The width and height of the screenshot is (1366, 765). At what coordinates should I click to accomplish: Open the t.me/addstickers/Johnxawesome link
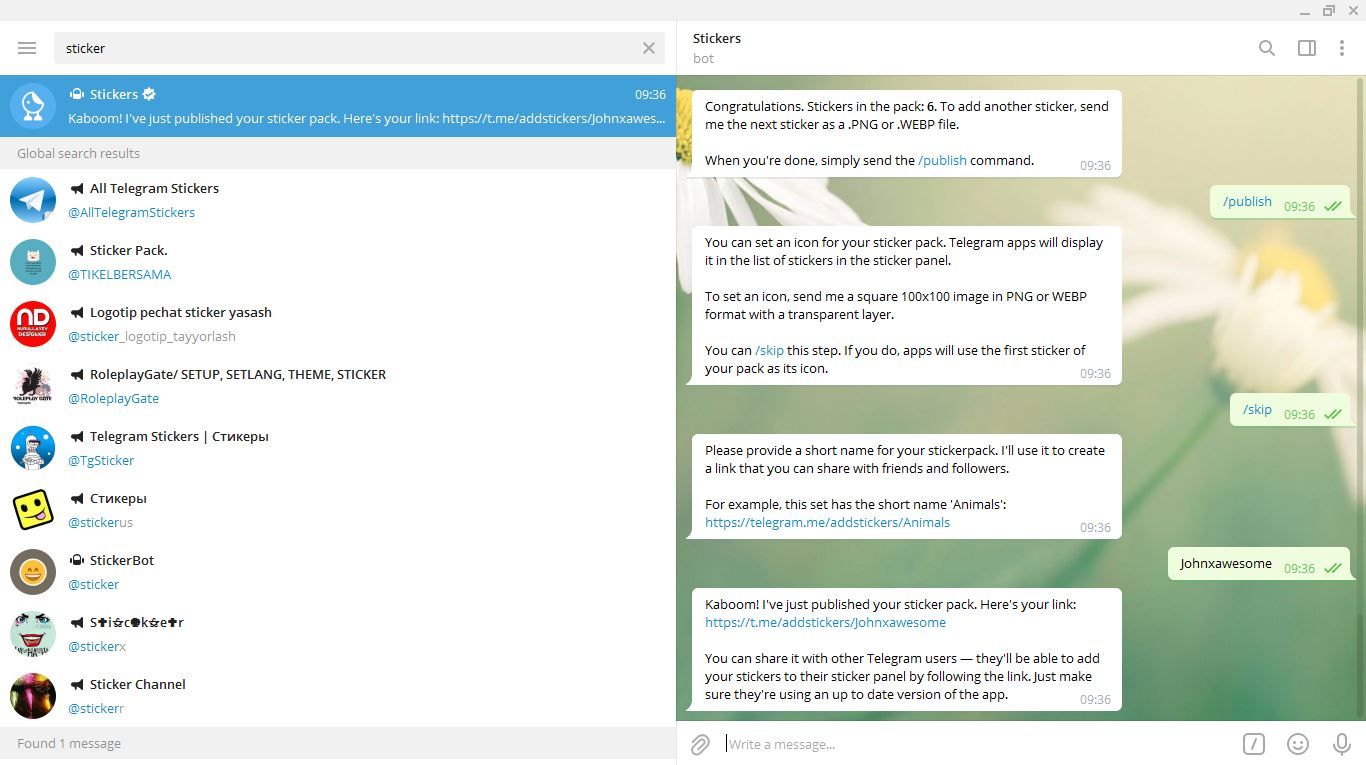pyautogui.click(x=825, y=622)
